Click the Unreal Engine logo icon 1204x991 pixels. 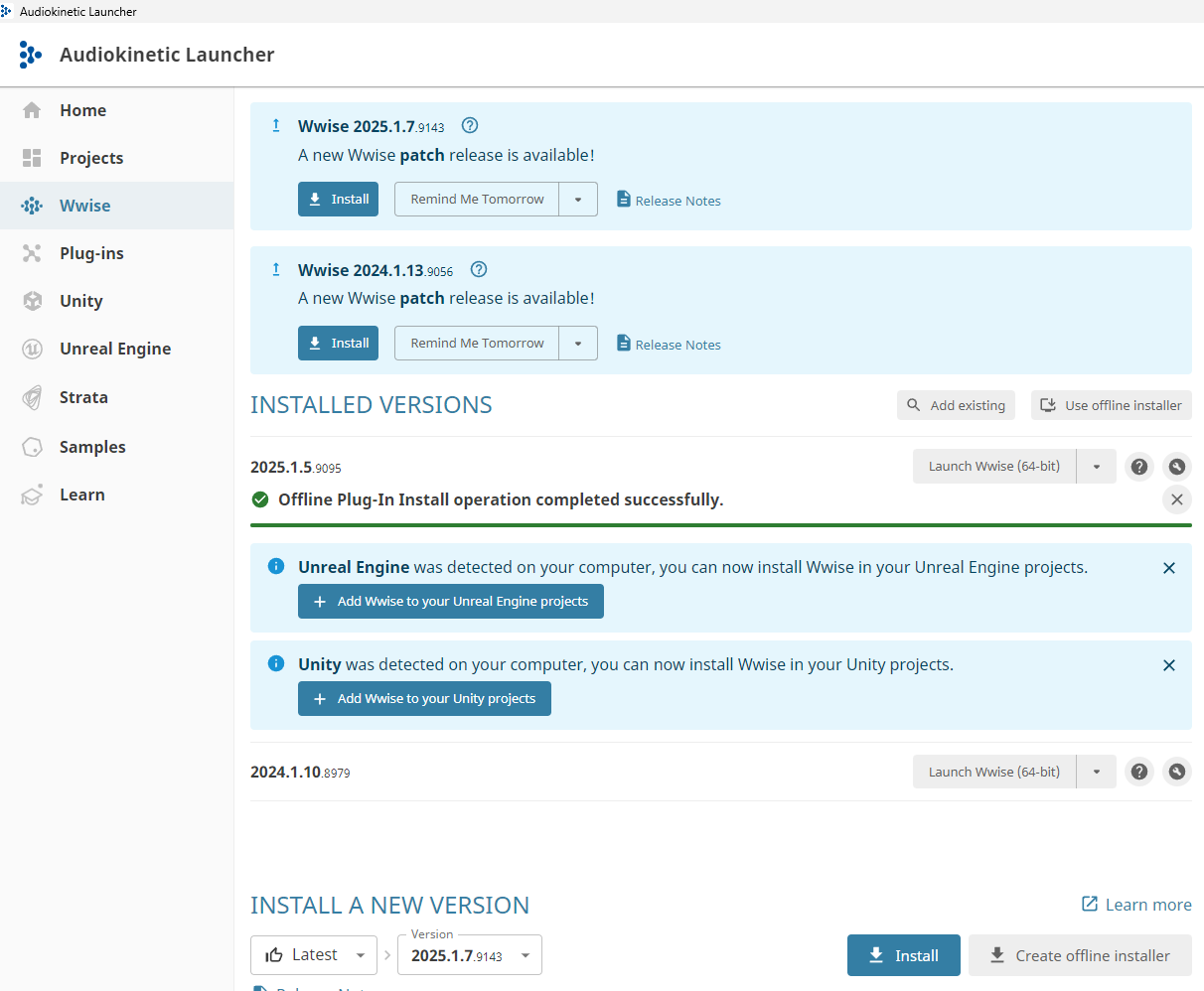coord(32,349)
